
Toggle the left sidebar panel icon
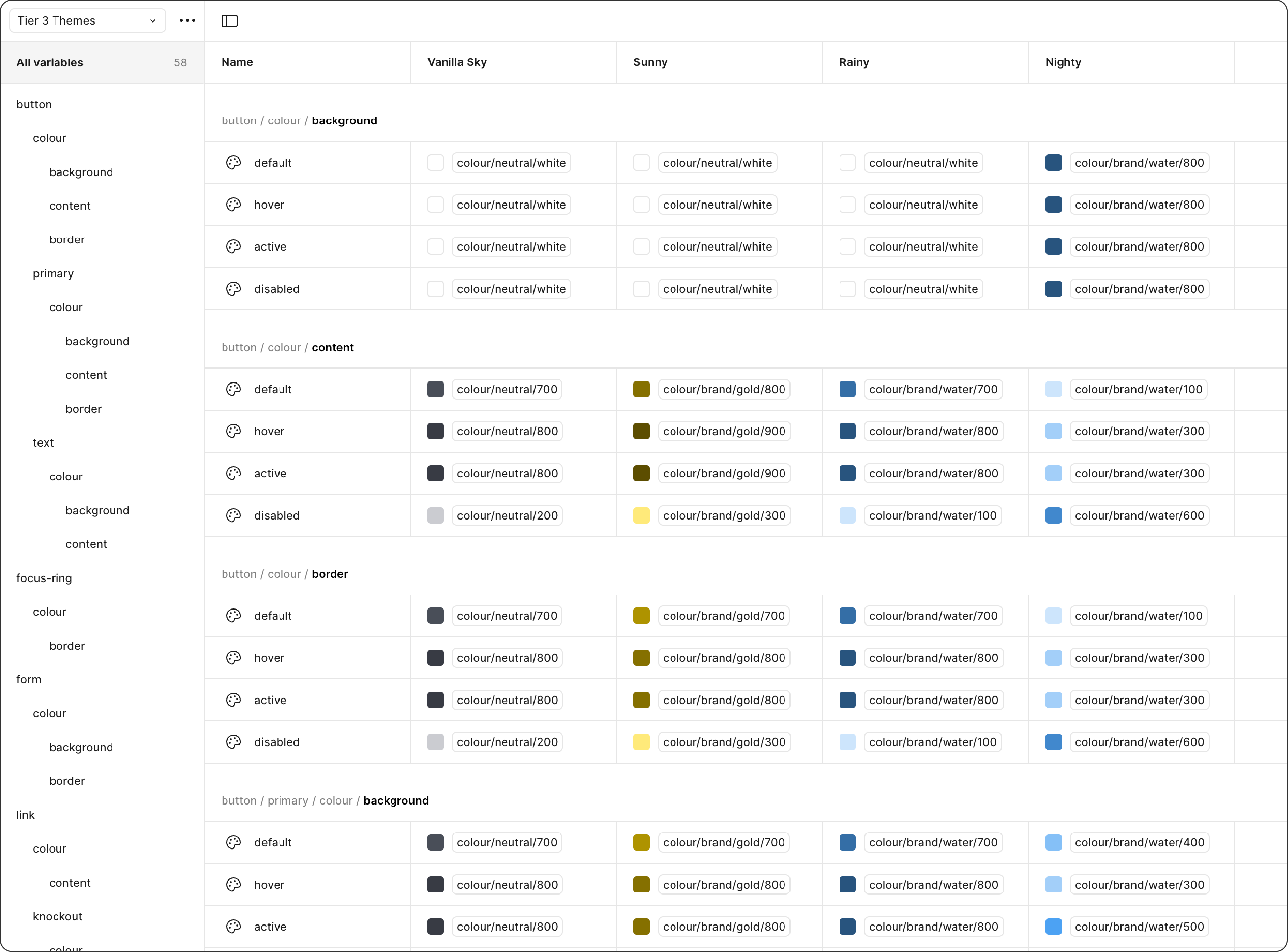point(230,21)
